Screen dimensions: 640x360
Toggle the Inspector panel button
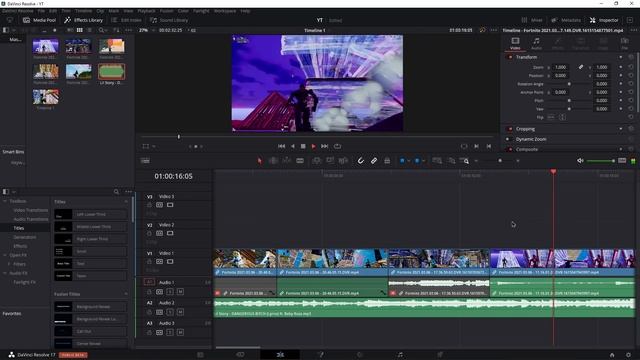[604, 20]
